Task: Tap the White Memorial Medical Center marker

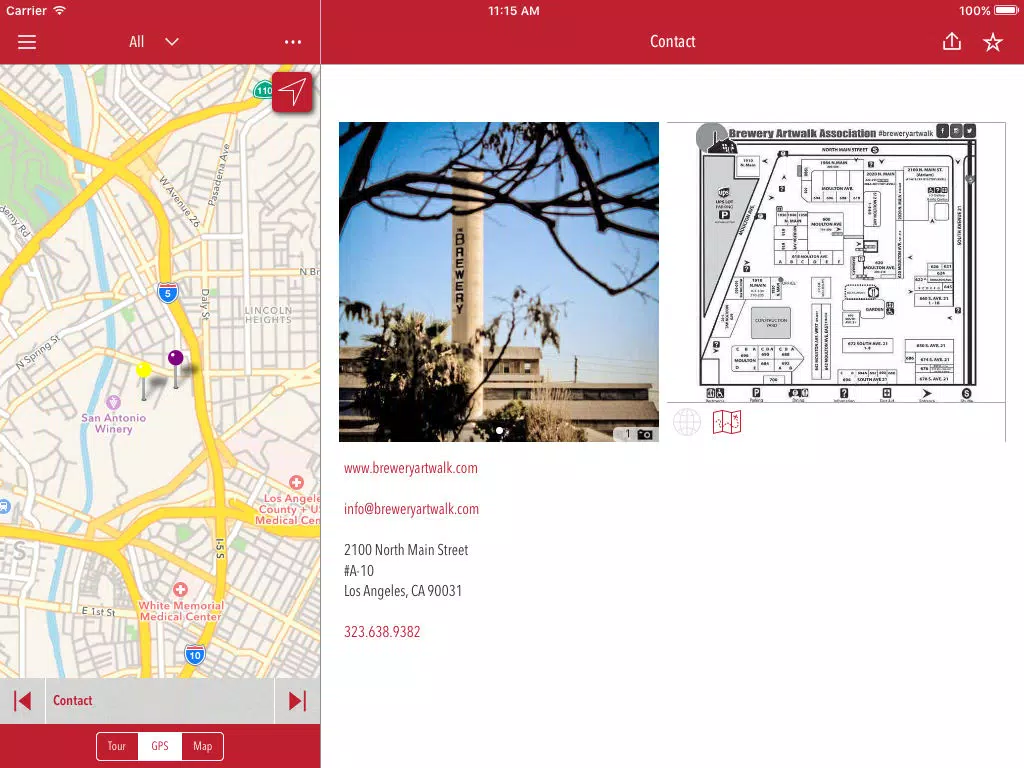Action: [180, 589]
